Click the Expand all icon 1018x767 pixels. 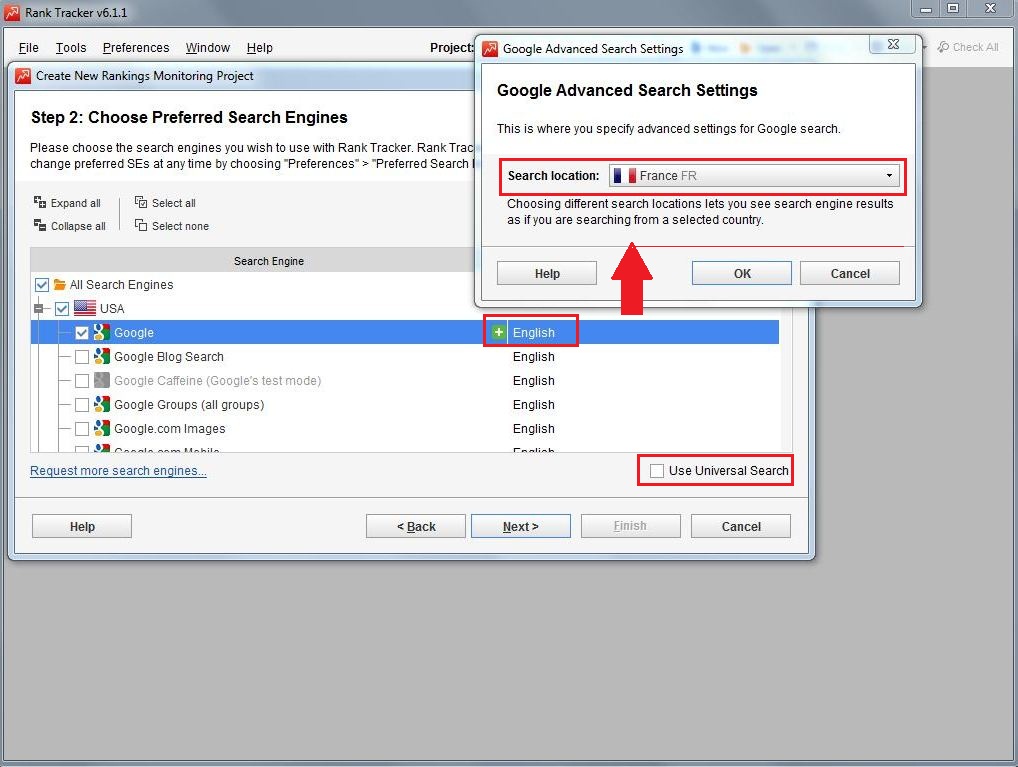[x=40, y=202]
